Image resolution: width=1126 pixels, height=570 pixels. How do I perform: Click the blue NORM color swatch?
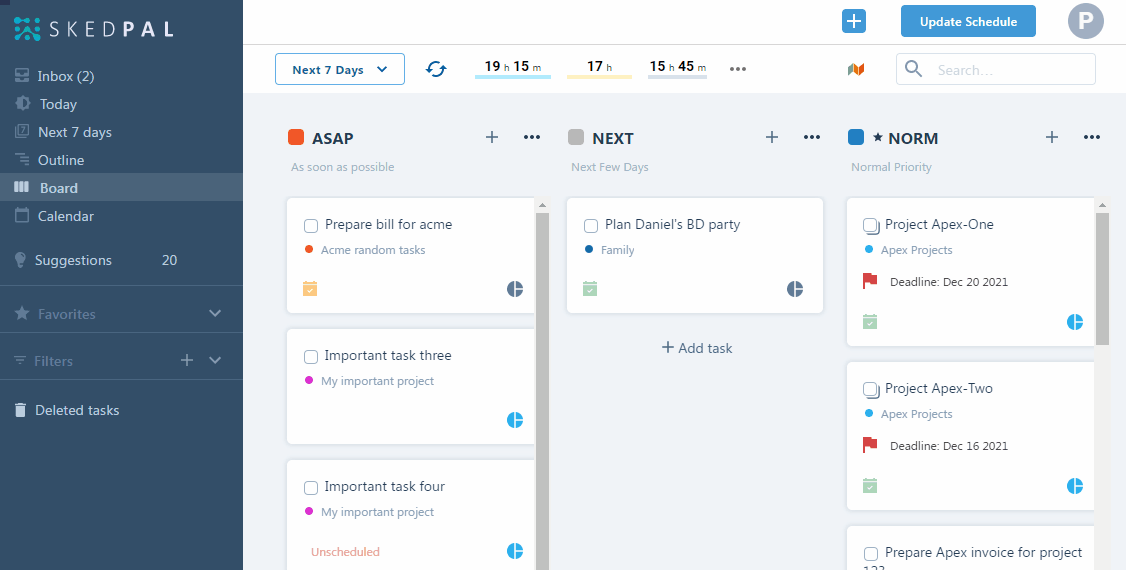(855, 137)
